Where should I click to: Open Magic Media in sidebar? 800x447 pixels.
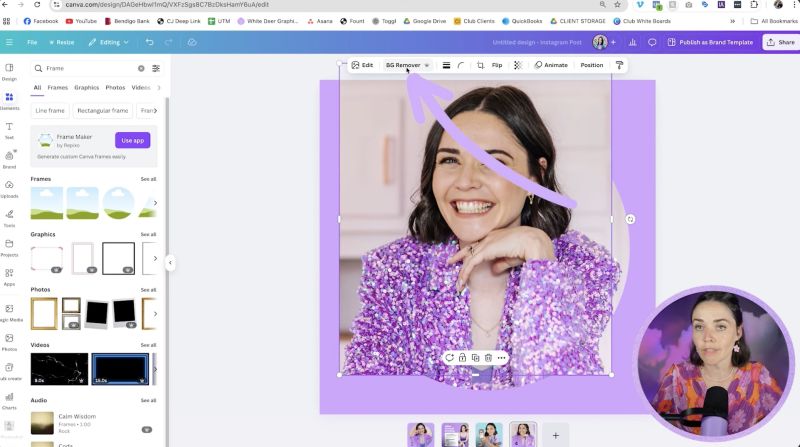(9, 312)
